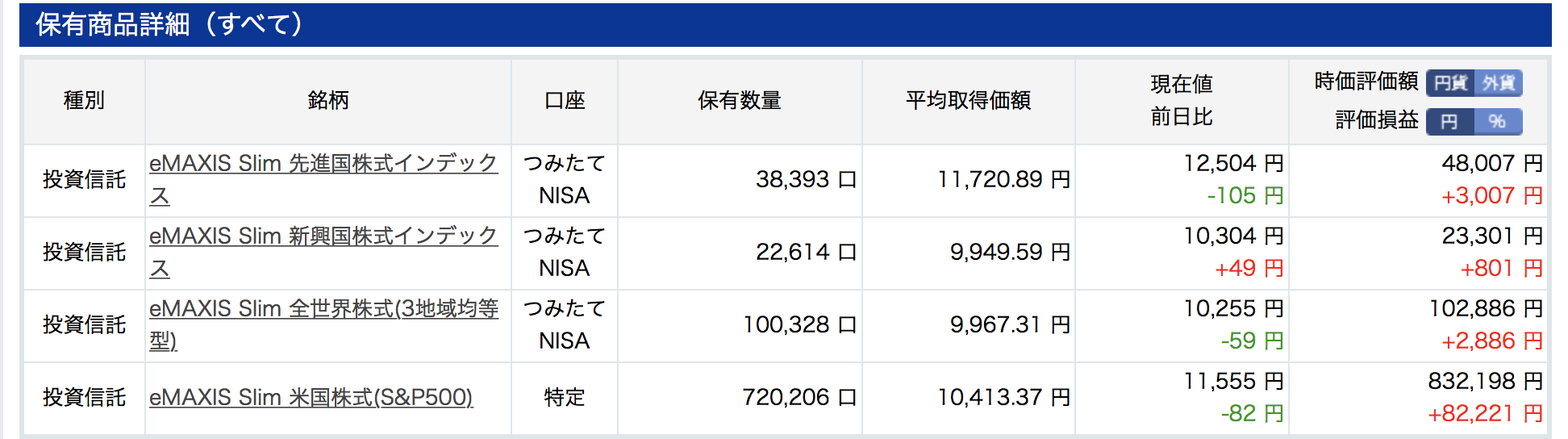Switch valuation display to 円貨

point(1450,83)
